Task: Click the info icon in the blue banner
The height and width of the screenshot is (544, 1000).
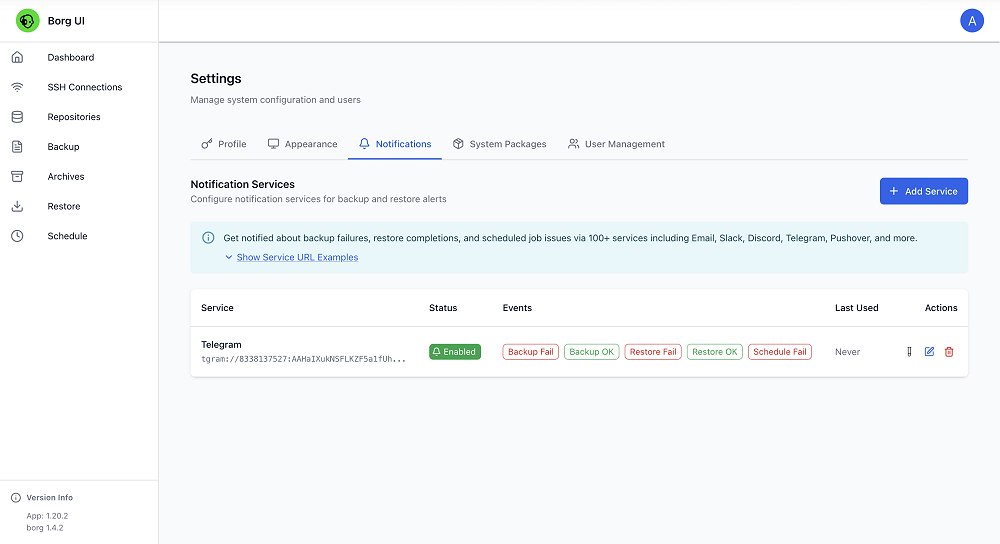Action: point(208,238)
